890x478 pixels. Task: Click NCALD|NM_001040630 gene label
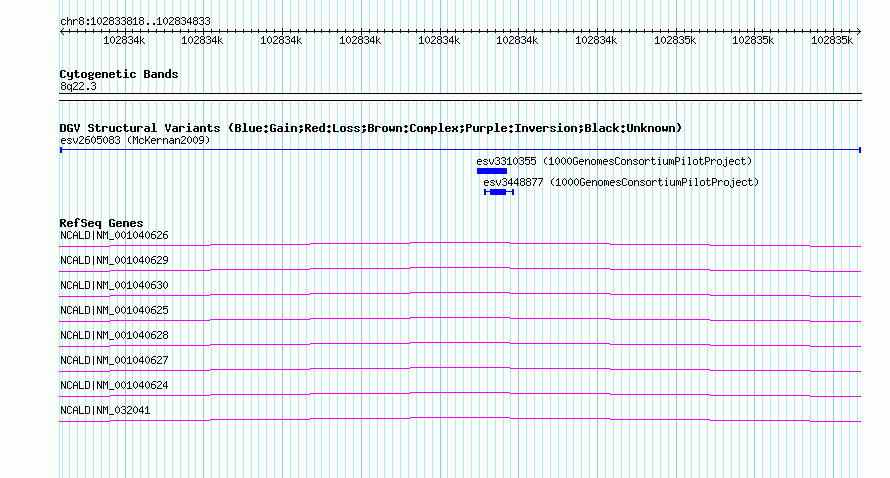pos(114,285)
